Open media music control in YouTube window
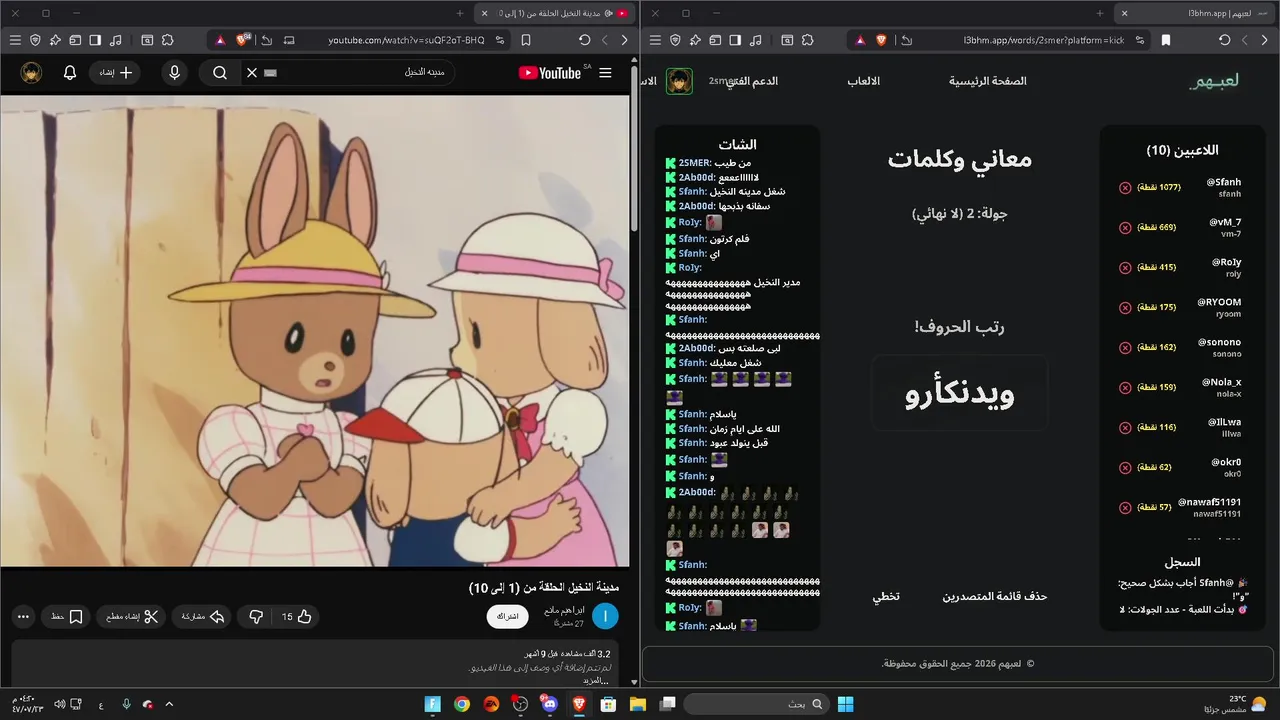The height and width of the screenshot is (720, 1280). pos(116,40)
